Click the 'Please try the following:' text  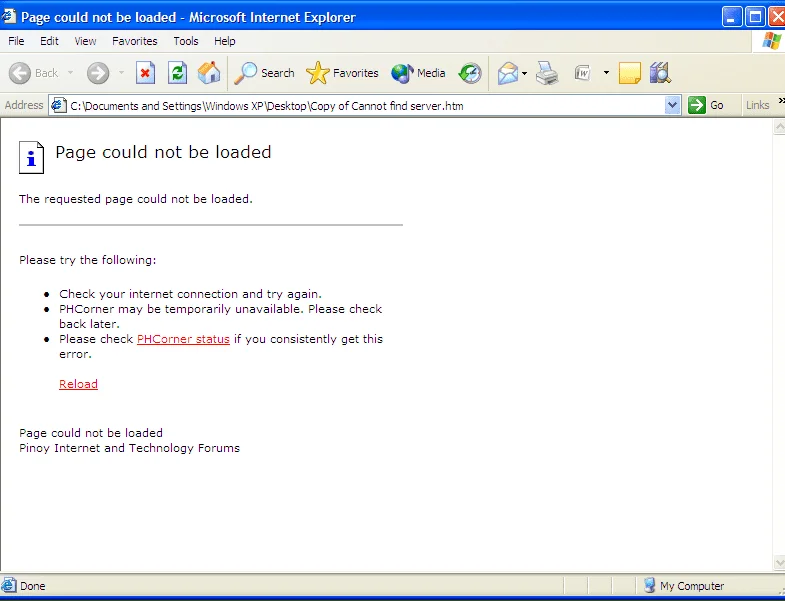click(x=88, y=260)
